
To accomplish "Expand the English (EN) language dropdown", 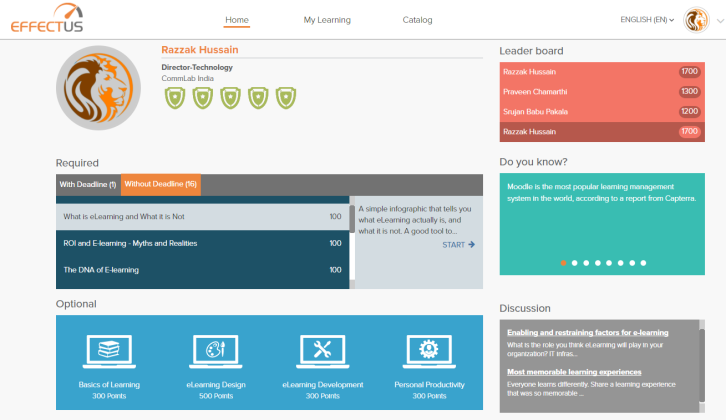I will (x=647, y=20).
